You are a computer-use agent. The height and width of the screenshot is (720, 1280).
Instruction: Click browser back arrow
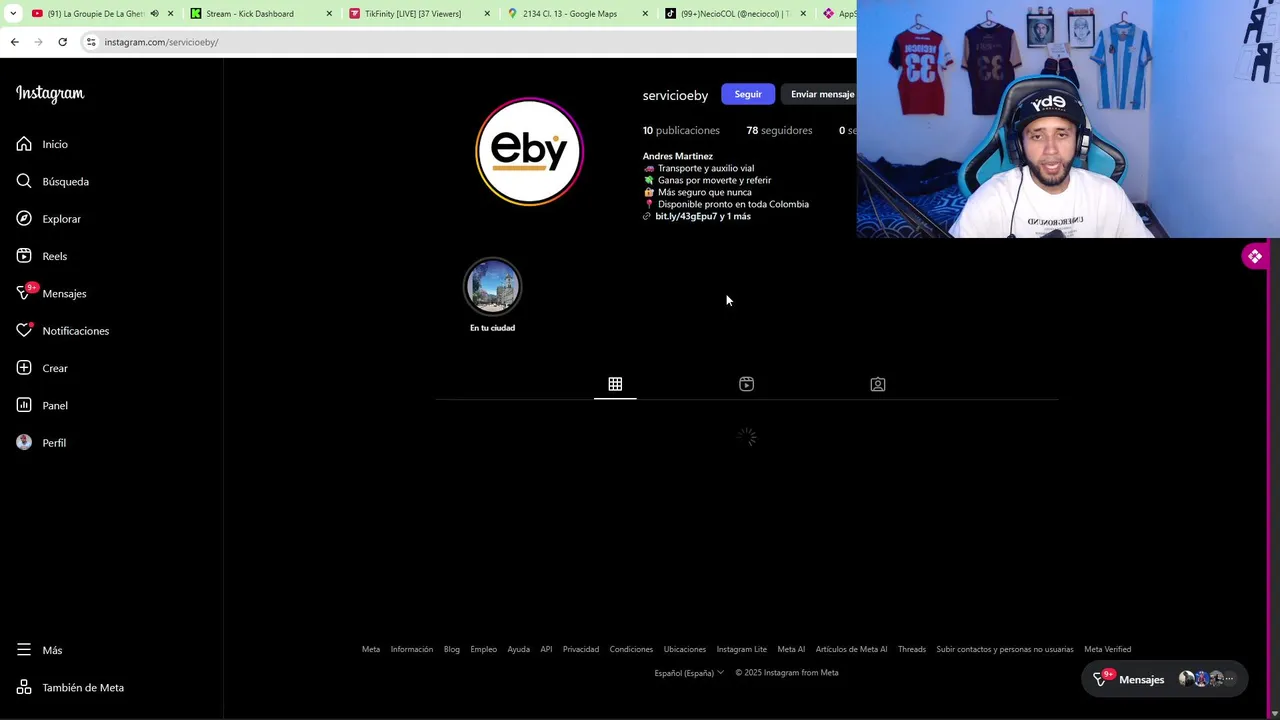tap(14, 42)
